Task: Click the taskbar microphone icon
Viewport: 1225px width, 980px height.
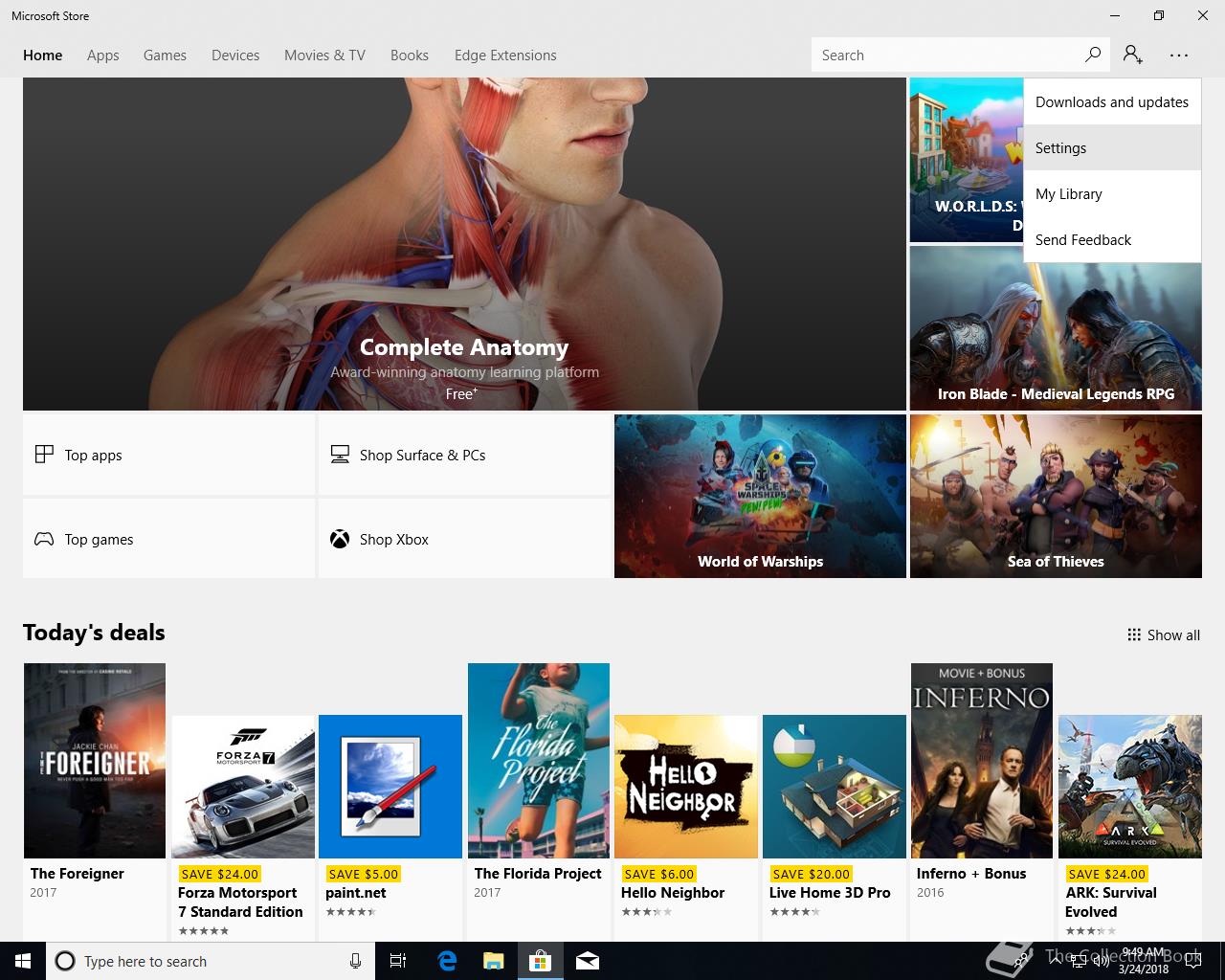Action: tap(355, 961)
